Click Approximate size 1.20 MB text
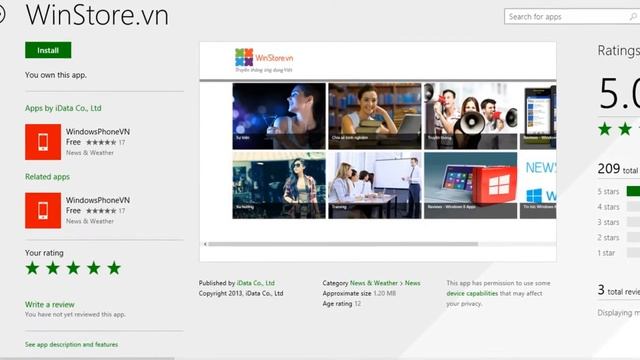640x360 pixels. tap(359, 293)
